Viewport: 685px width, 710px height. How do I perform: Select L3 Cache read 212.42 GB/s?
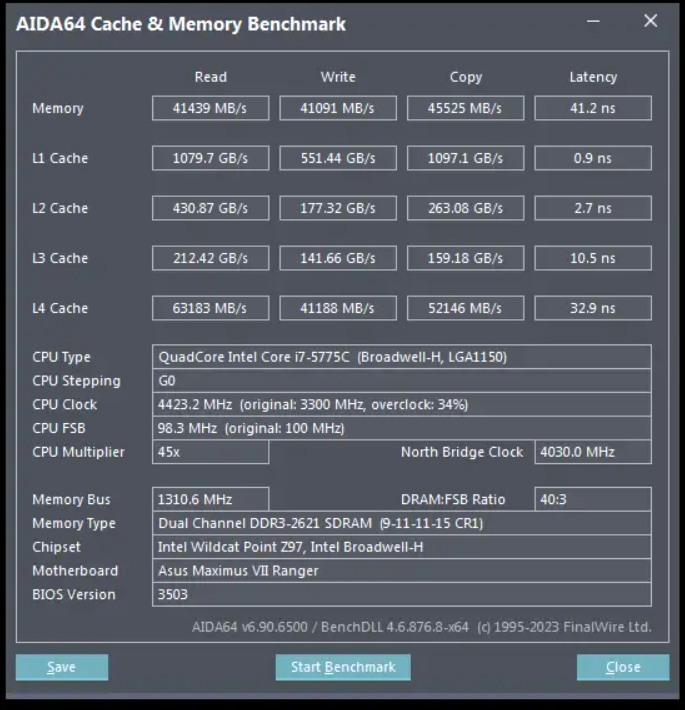coord(211,258)
